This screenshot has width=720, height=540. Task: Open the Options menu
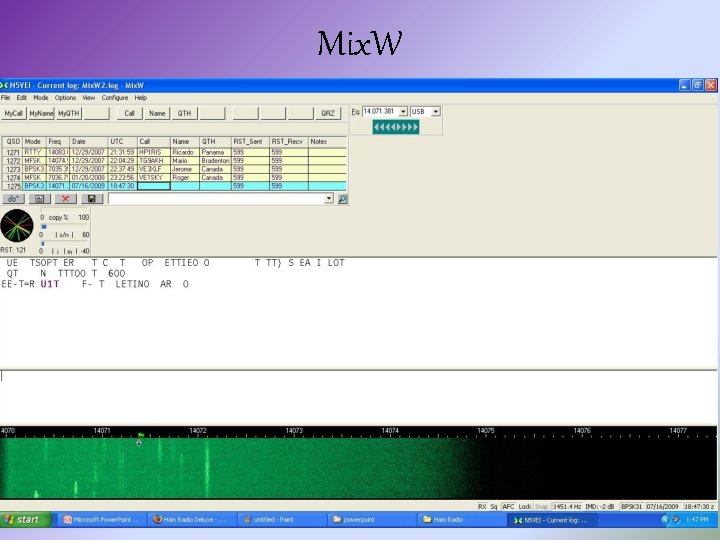click(65, 98)
